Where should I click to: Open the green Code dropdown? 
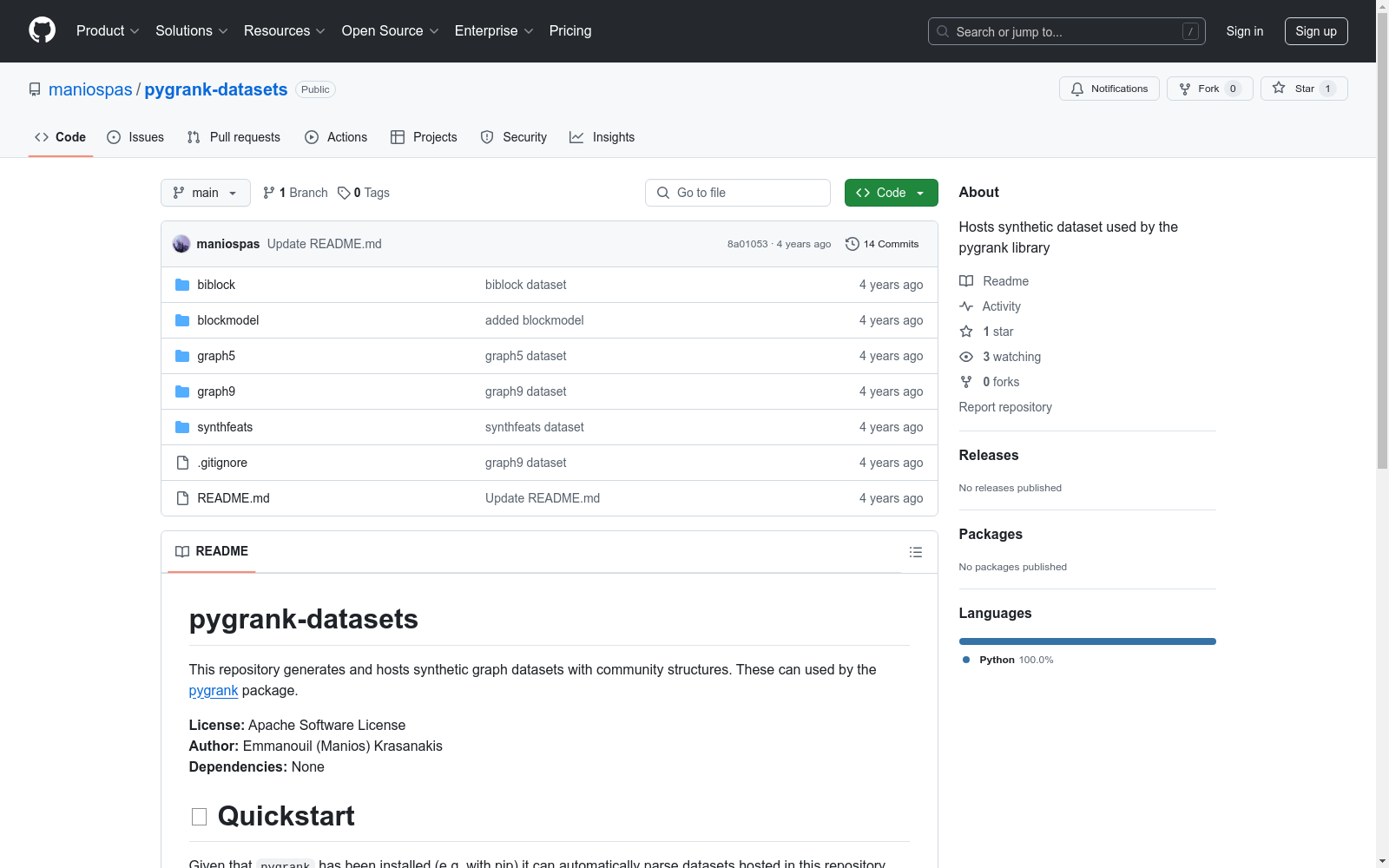point(891,193)
